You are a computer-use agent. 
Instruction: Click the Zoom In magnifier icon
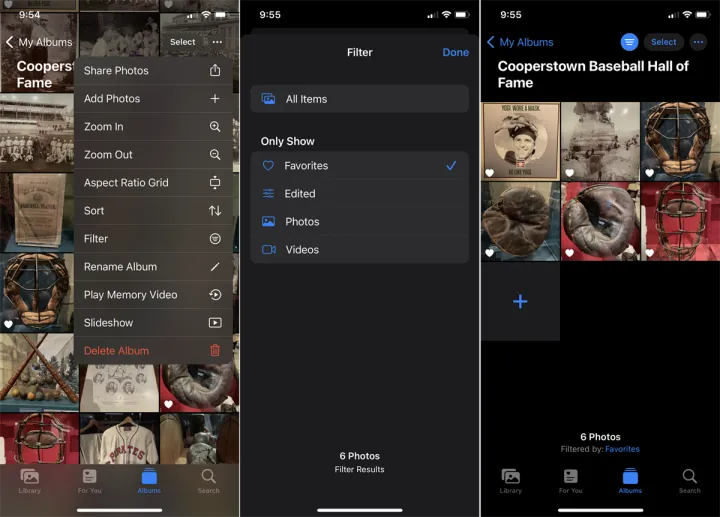pos(215,127)
